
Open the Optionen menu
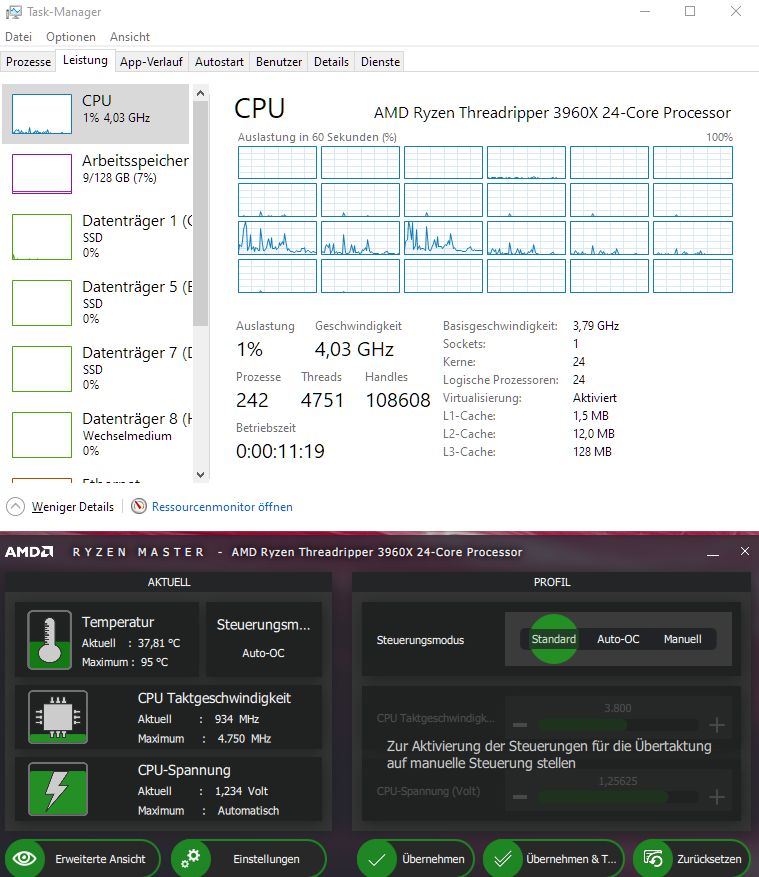click(70, 37)
